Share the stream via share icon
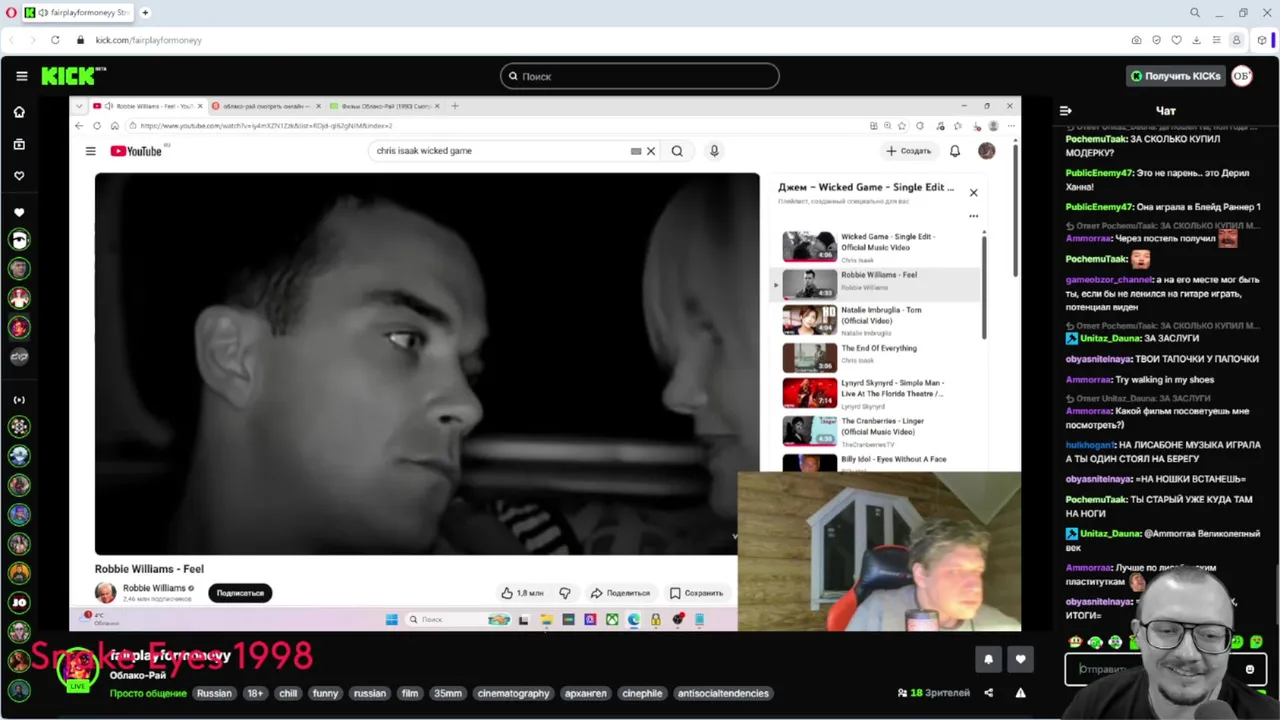This screenshot has width=1280, height=720. click(x=989, y=693)
